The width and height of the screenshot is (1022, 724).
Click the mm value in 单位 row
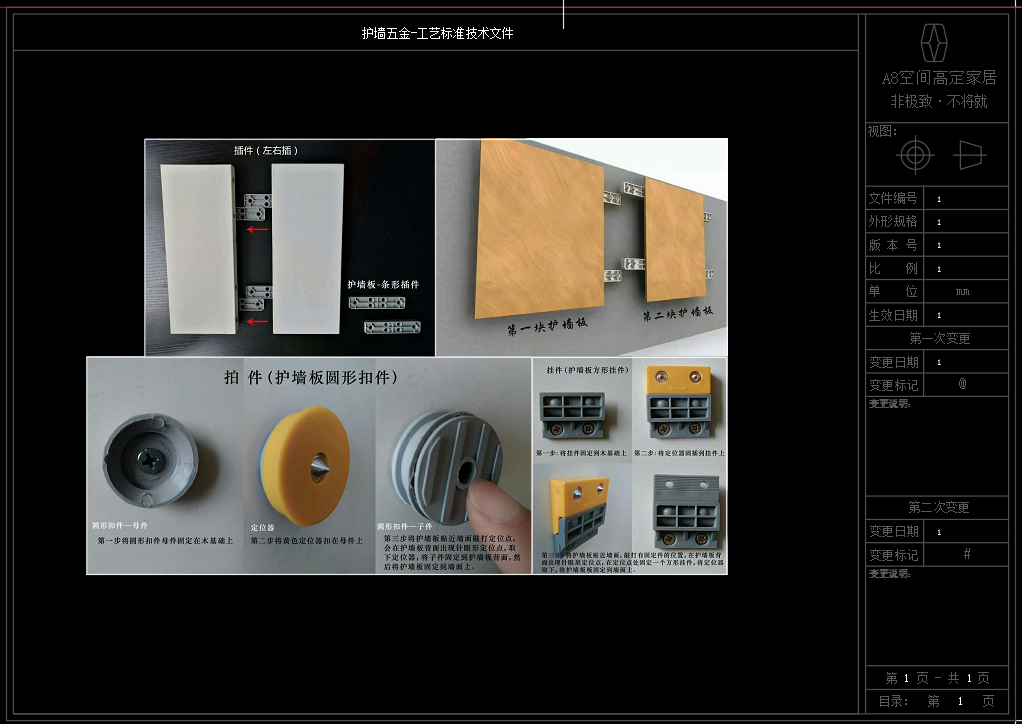[962, 292]
